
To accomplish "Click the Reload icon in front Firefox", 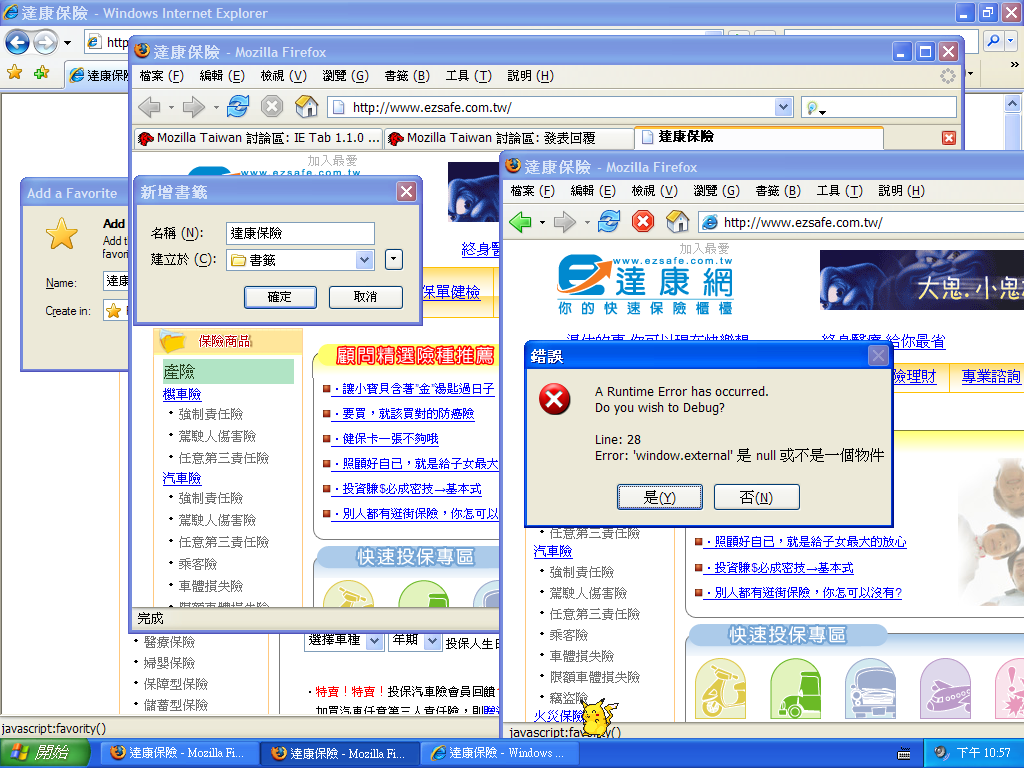I will click(609, 221).
